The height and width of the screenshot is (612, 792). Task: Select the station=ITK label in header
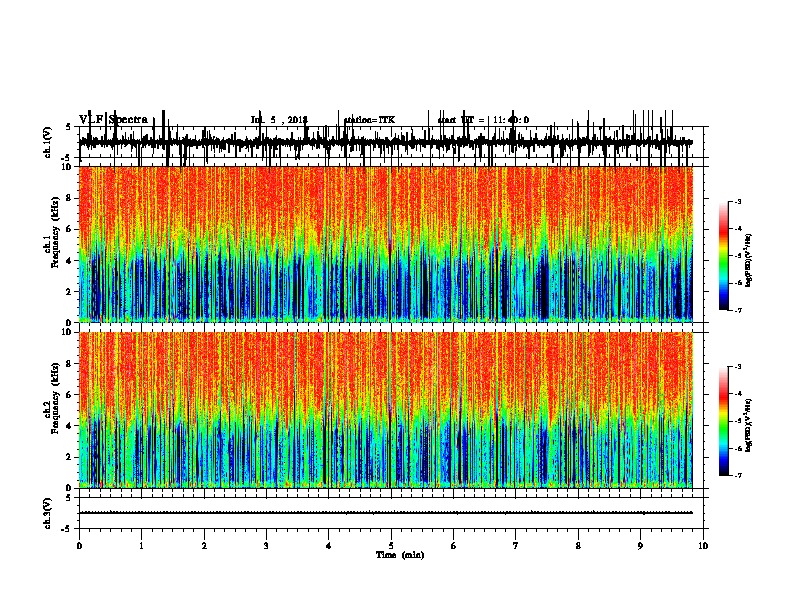[x=369, y=120]
